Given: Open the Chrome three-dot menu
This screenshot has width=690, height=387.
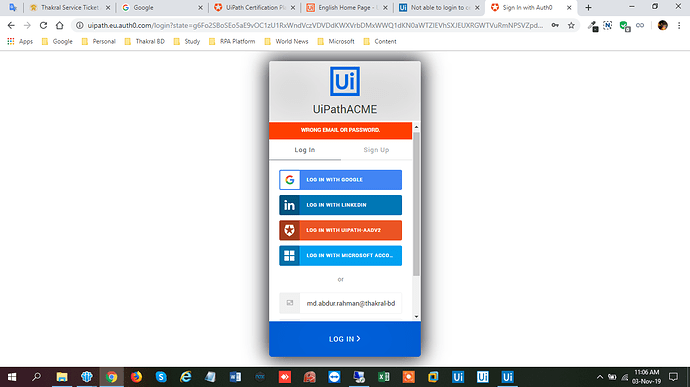Looking at the screenshot, I should click(x=679, y=26).
